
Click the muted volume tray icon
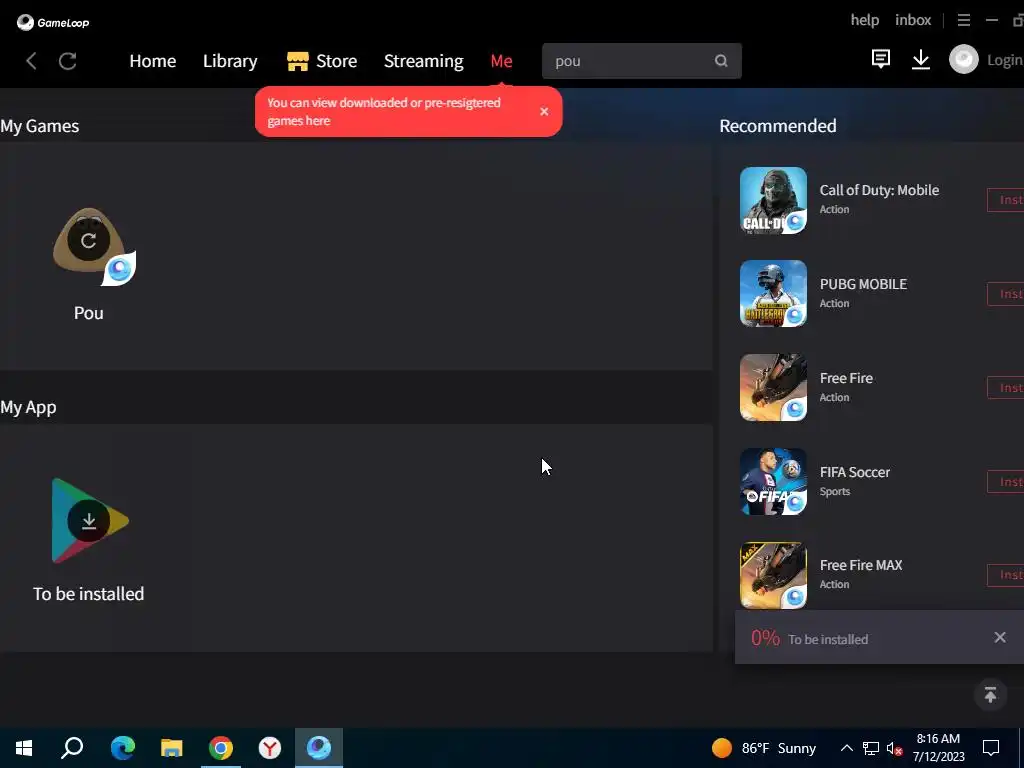click(894, 748)
